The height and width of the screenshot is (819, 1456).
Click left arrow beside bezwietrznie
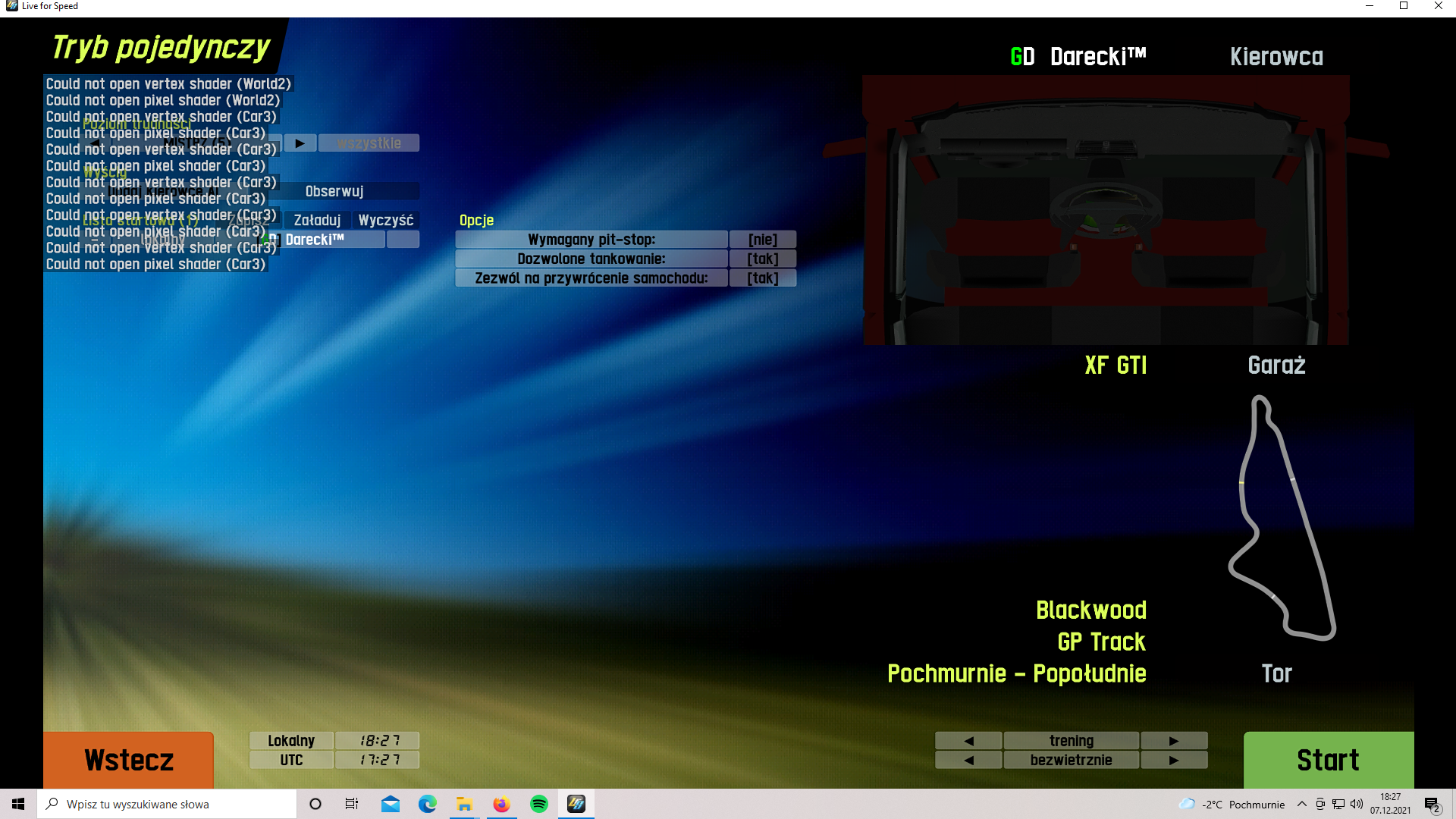(968, 760)
